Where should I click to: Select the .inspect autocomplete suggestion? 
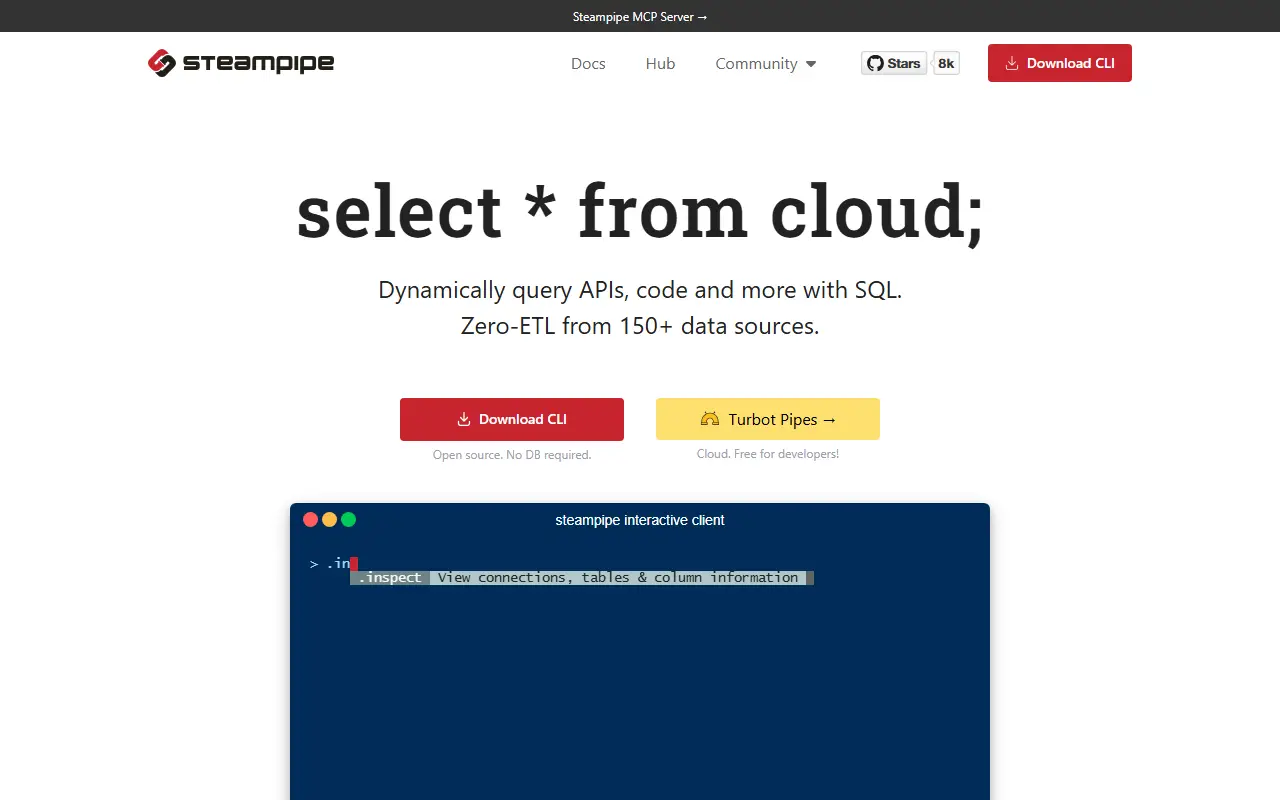point(582,577)
